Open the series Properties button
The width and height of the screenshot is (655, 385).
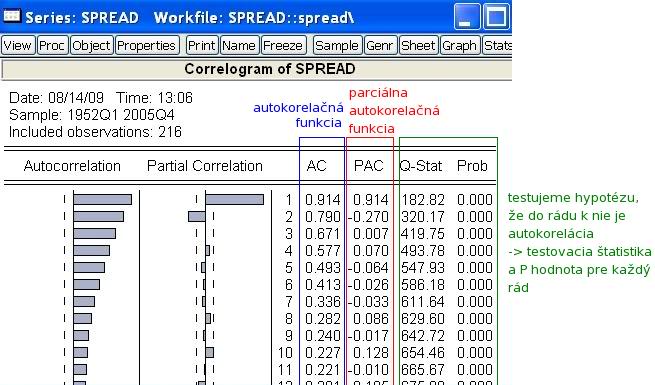[x=147, y=45]
